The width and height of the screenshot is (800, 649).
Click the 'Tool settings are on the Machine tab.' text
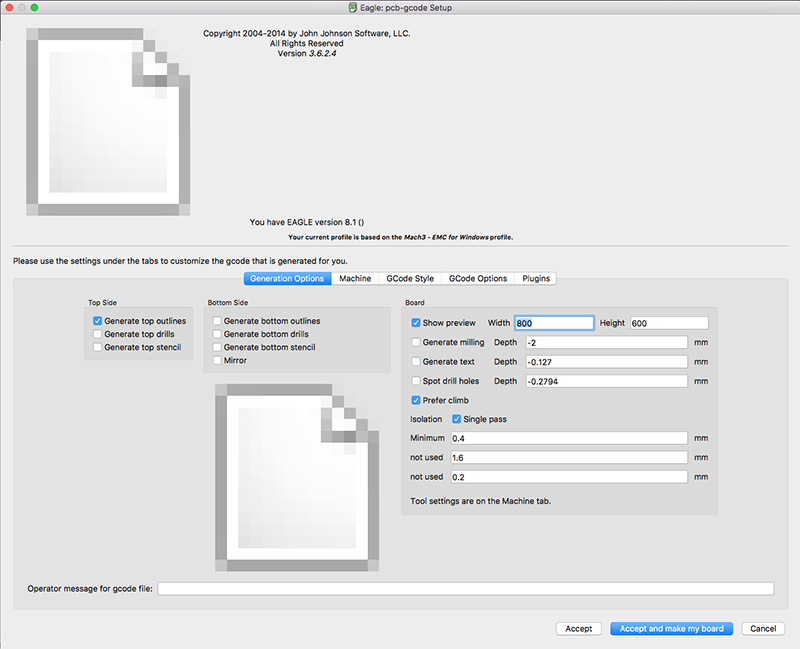(x=481, y=501)
